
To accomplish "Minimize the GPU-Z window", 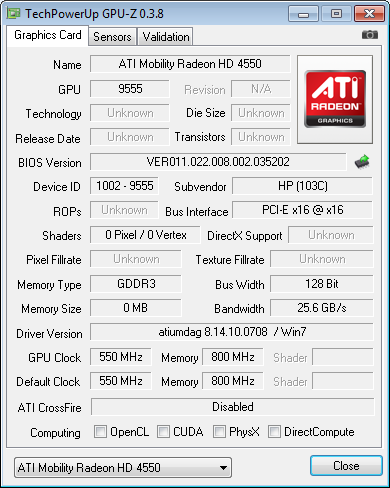I will 303,14.
